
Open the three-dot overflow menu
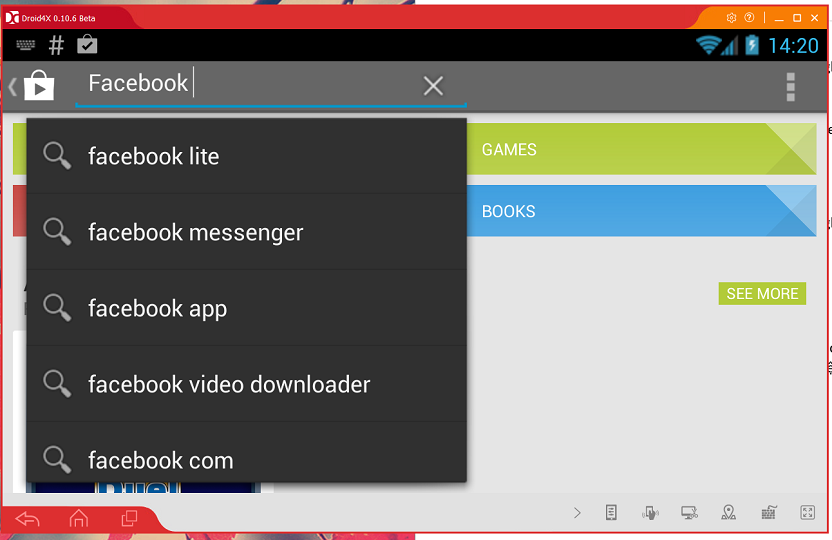coord(790,86)
